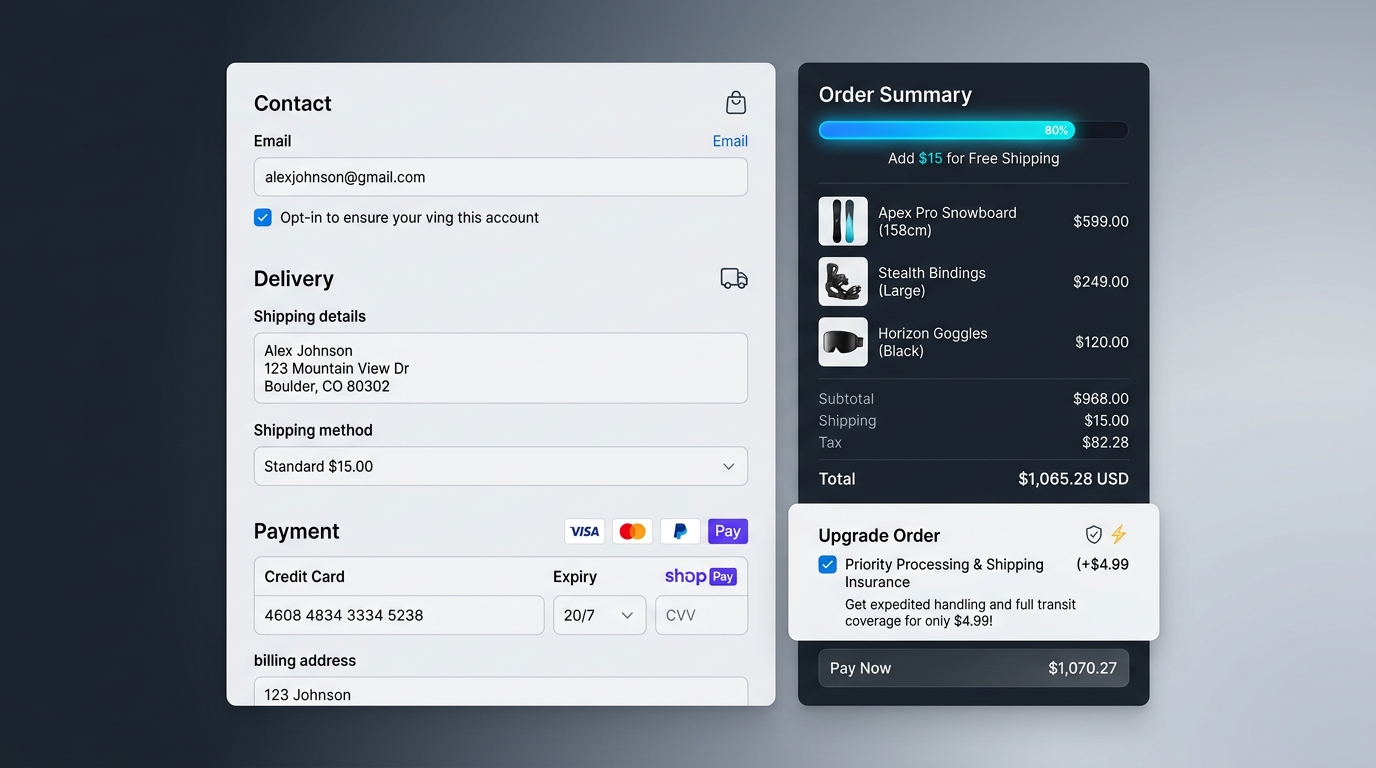Image resolution: width=1376 pixels, height=768 pixels.
Task: Open the Stealth Bindings product thumbnail
Action: point(843,281)
